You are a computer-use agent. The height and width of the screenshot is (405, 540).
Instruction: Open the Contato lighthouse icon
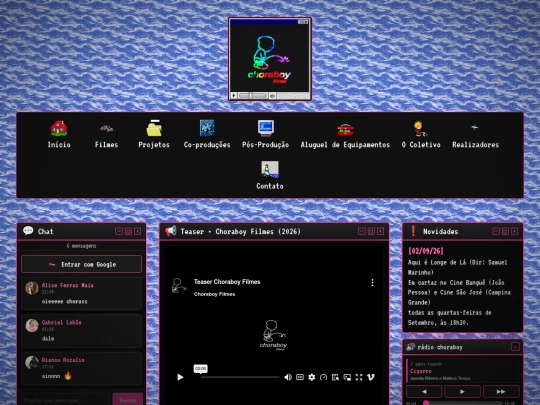270,169
